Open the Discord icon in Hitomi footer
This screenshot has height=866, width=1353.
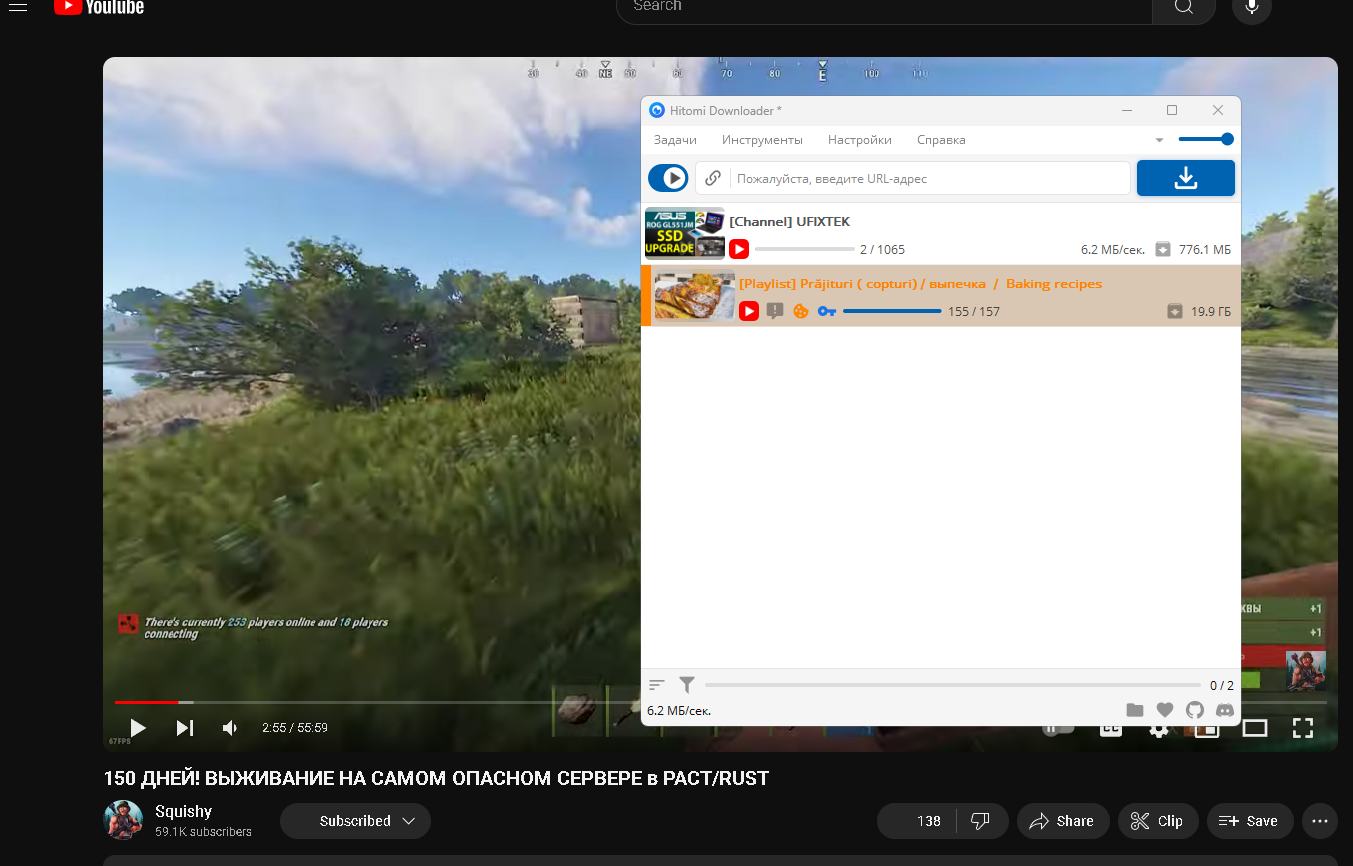click(1225, 710)
